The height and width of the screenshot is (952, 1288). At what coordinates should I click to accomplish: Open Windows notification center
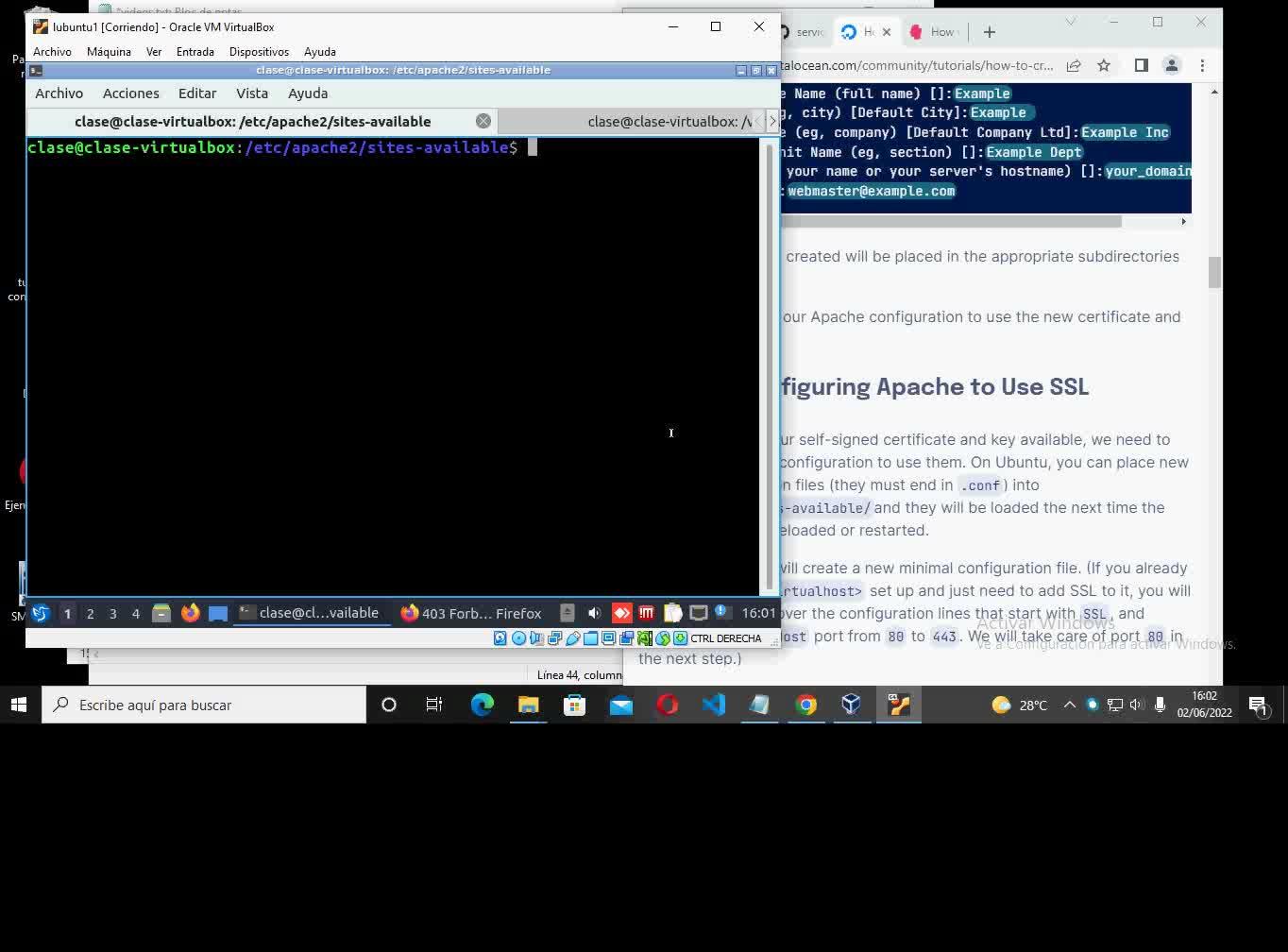pos(1258,705)
